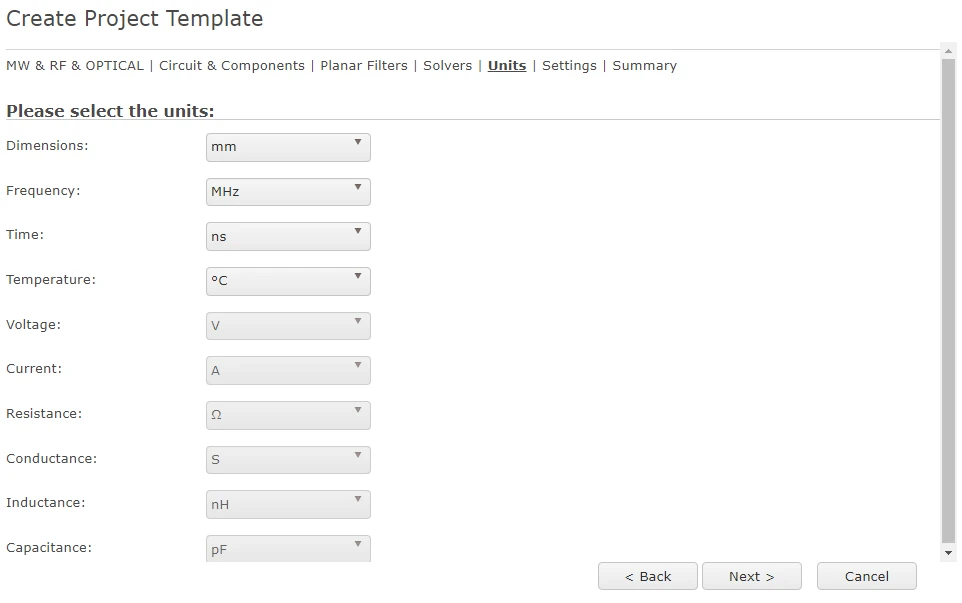The width and height of the screenshot is (962, 603).
Task: Open the Temperature unit dropdown
Action: tap(288, 282)
